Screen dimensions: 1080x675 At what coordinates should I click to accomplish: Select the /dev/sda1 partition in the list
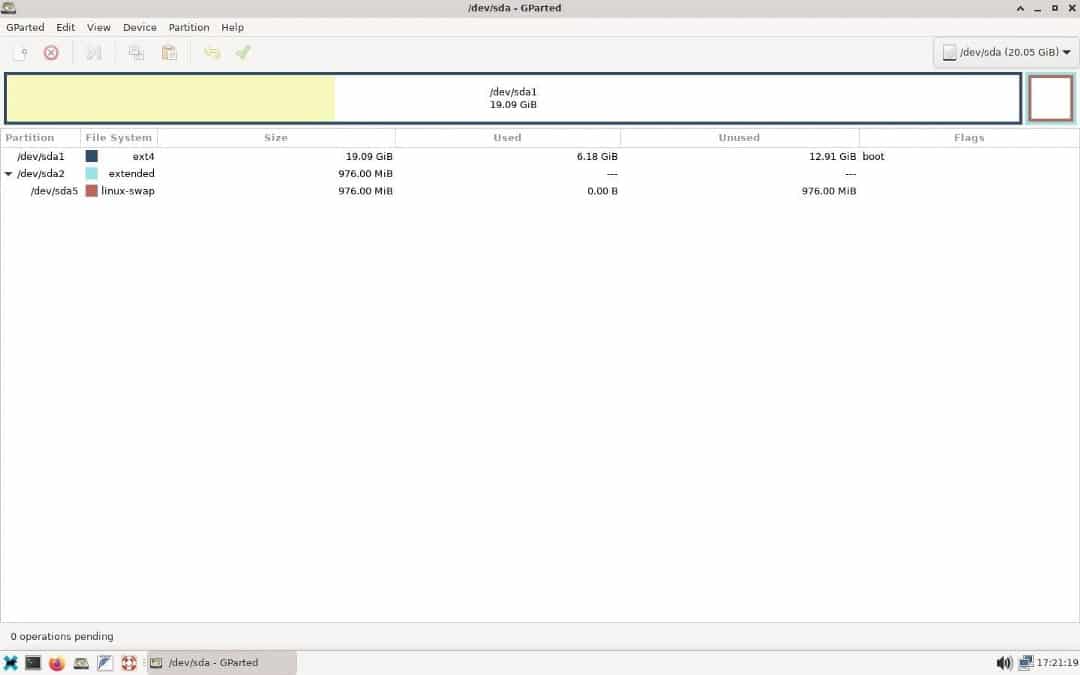pyautogui.click(x=40, y=156)
